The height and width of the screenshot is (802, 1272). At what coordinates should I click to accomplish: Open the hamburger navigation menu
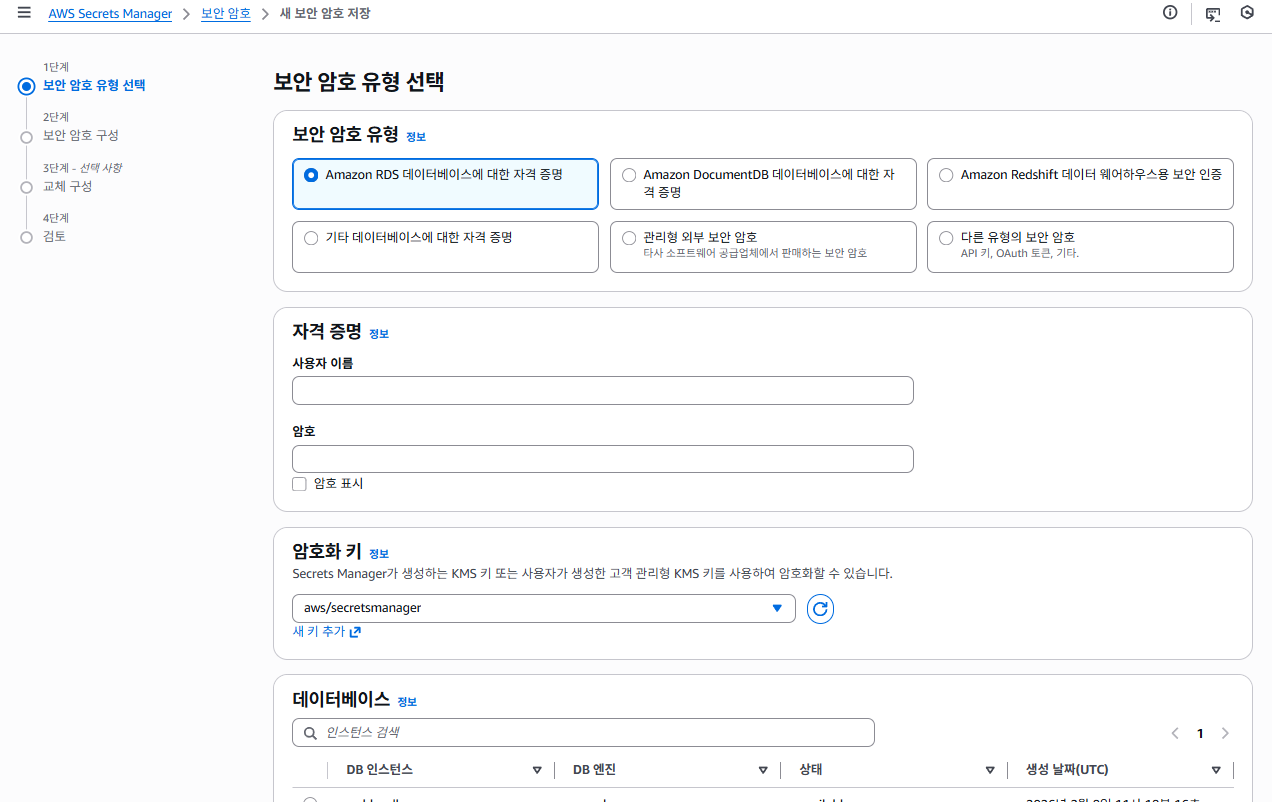click(x=24, y=13)
